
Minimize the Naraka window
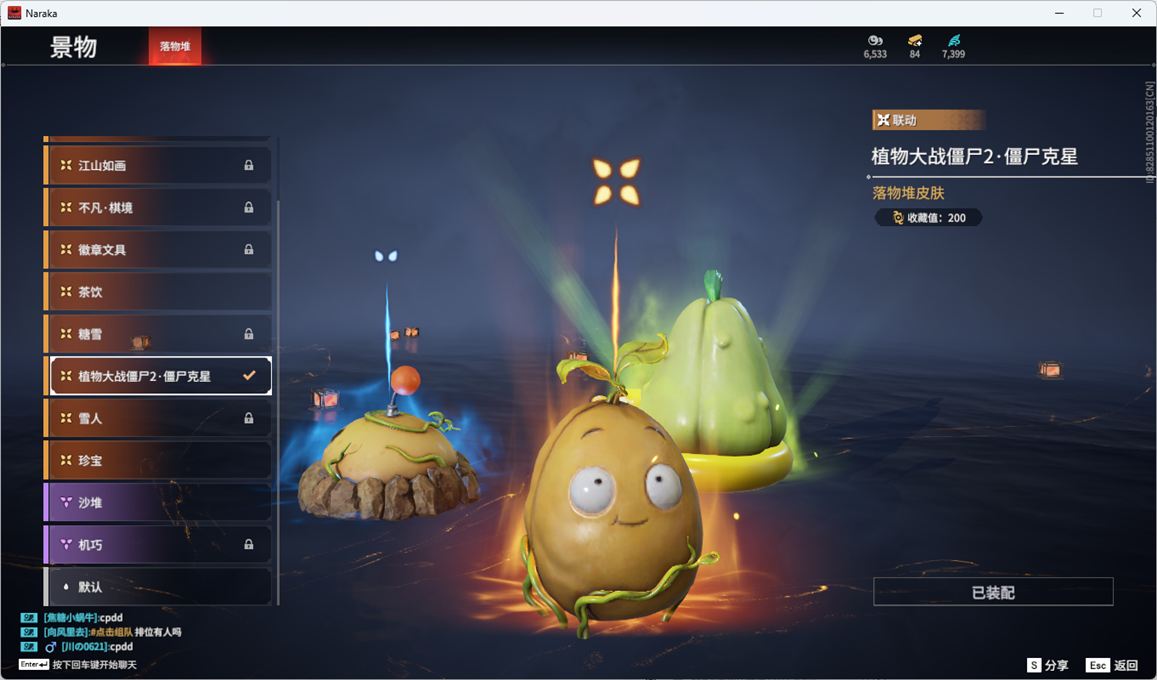1060,13
